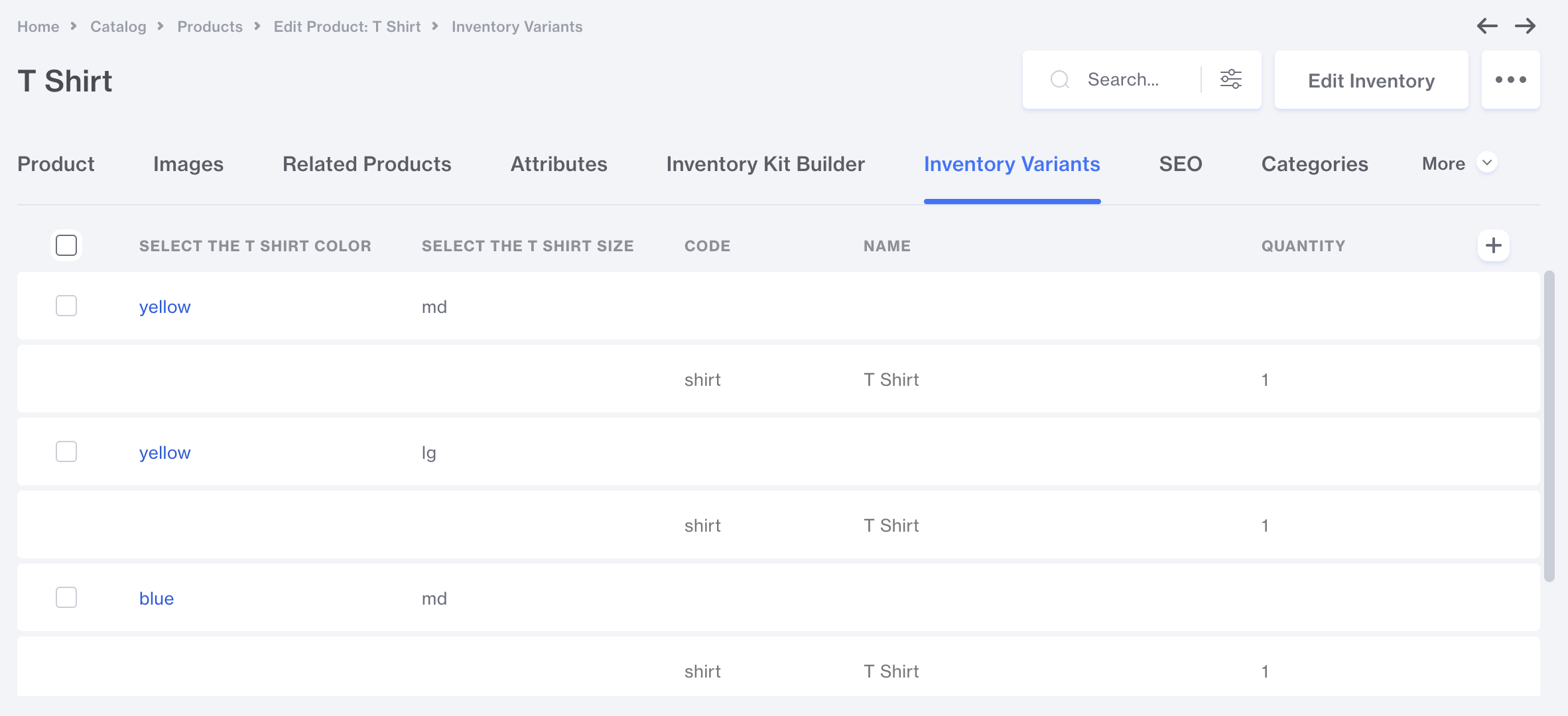Image resolution: width=1568 pixels, height=716 pixels.
Task: Open Edit Product: T Shirt breadcrumb
Action: 347,27
